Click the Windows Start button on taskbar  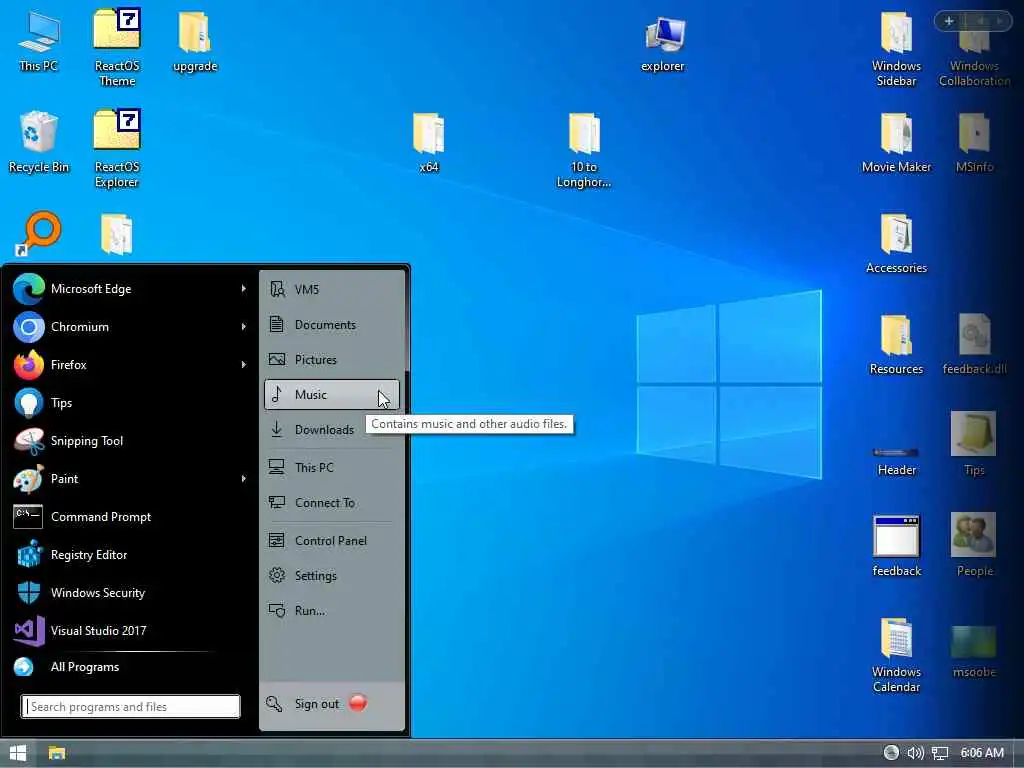[18, 753]
